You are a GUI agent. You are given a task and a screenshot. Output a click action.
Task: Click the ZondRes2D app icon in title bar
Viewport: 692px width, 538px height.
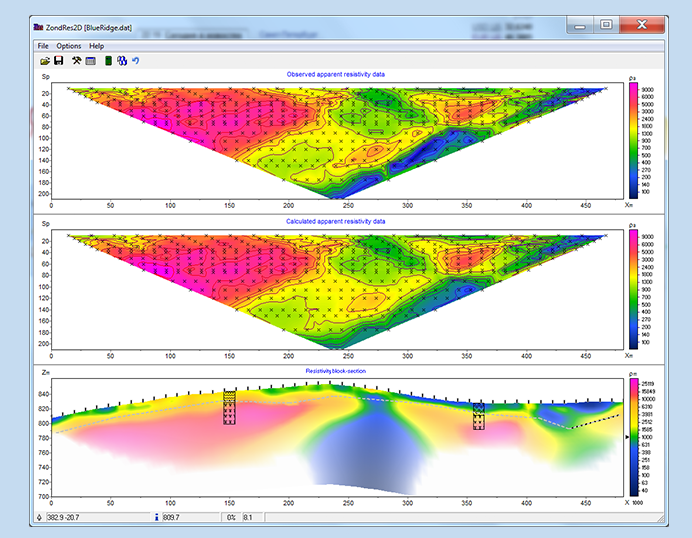click(39, 27)
